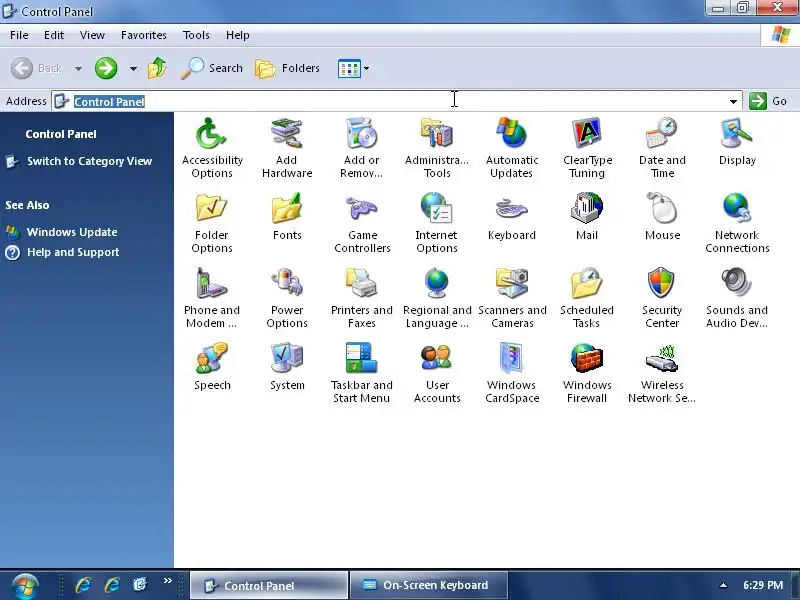
Task: Open the View menu
Action: coord(92,35)
